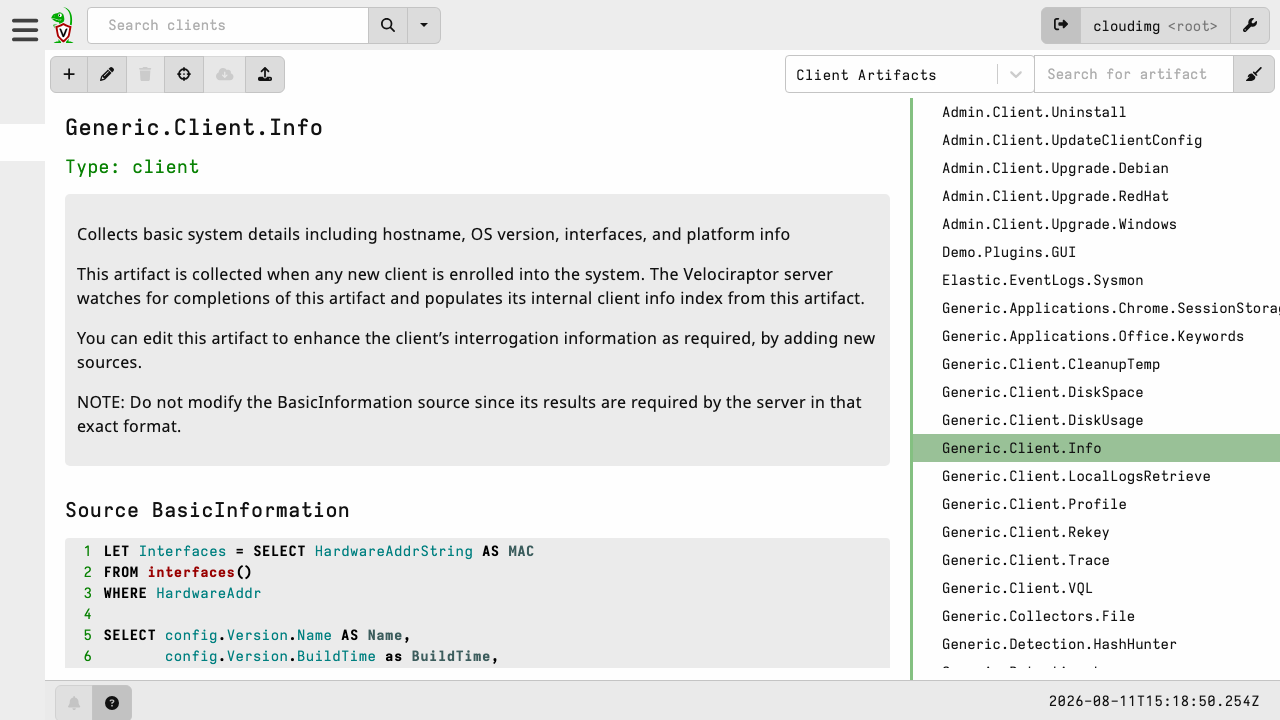This screenshot has width=1280, height=720.
Task: Open the Client Artifacts type dropdown
Action: 910,75
